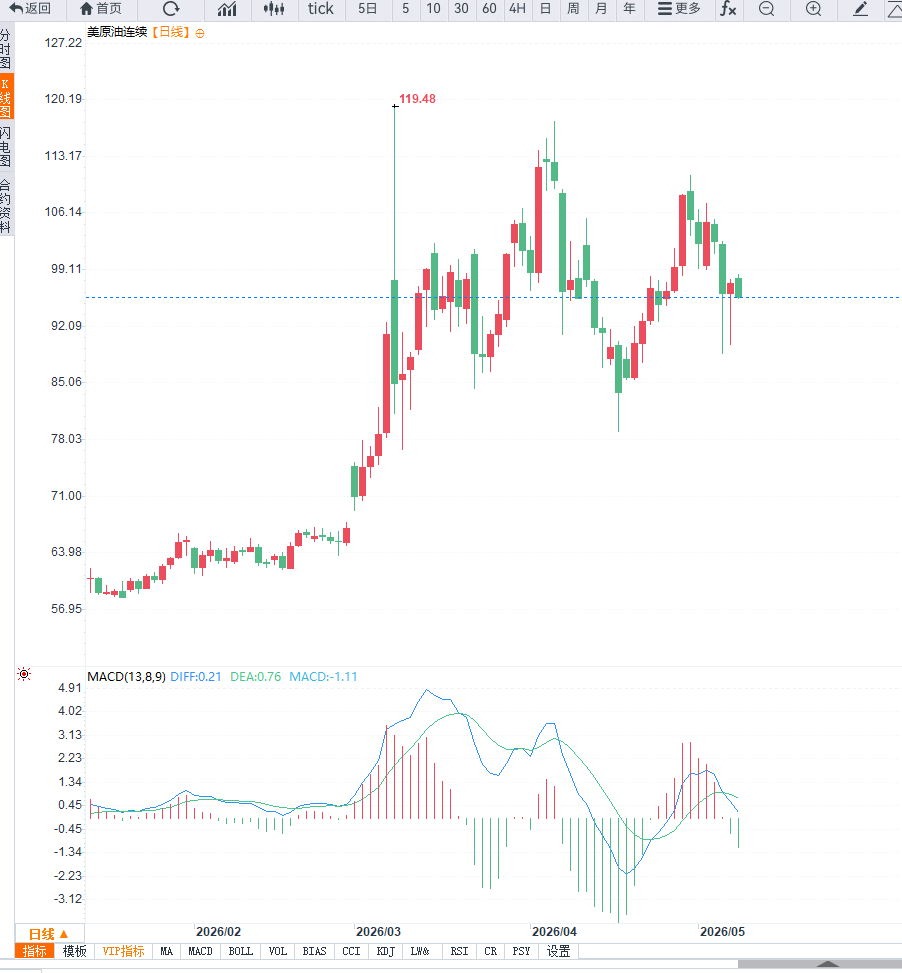
Task: Open the line chart style icon
Action: [227, 9]
